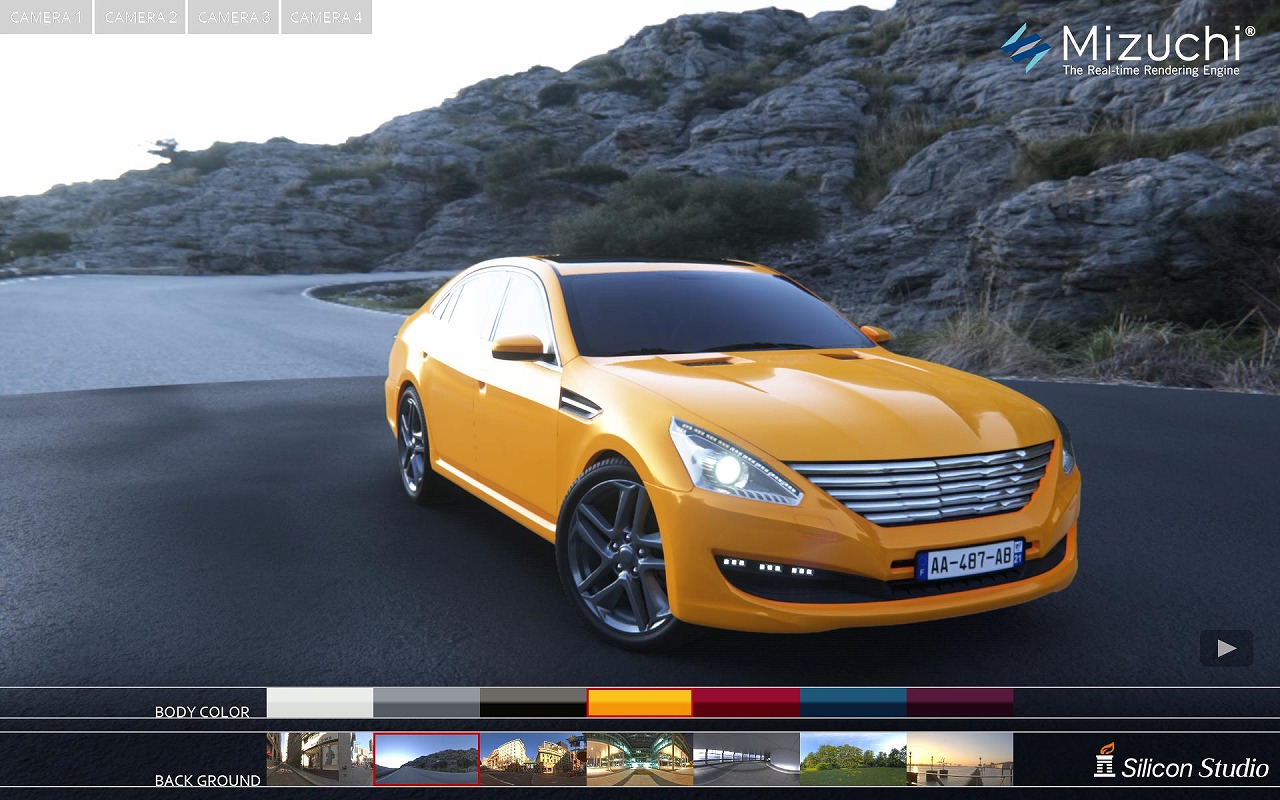Switch to CAMERA 1 view
The height and width of the screenshot is (800, 1280).
(46, 17)
